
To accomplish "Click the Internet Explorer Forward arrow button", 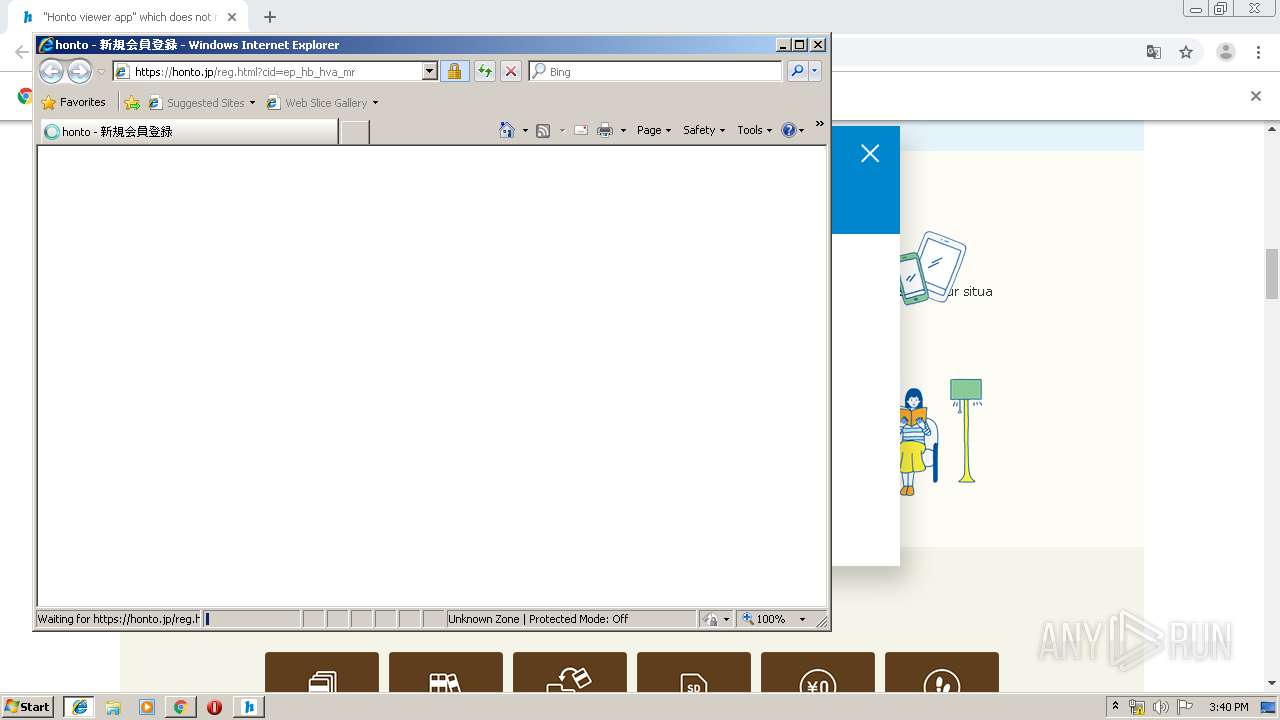I will 79,71.
